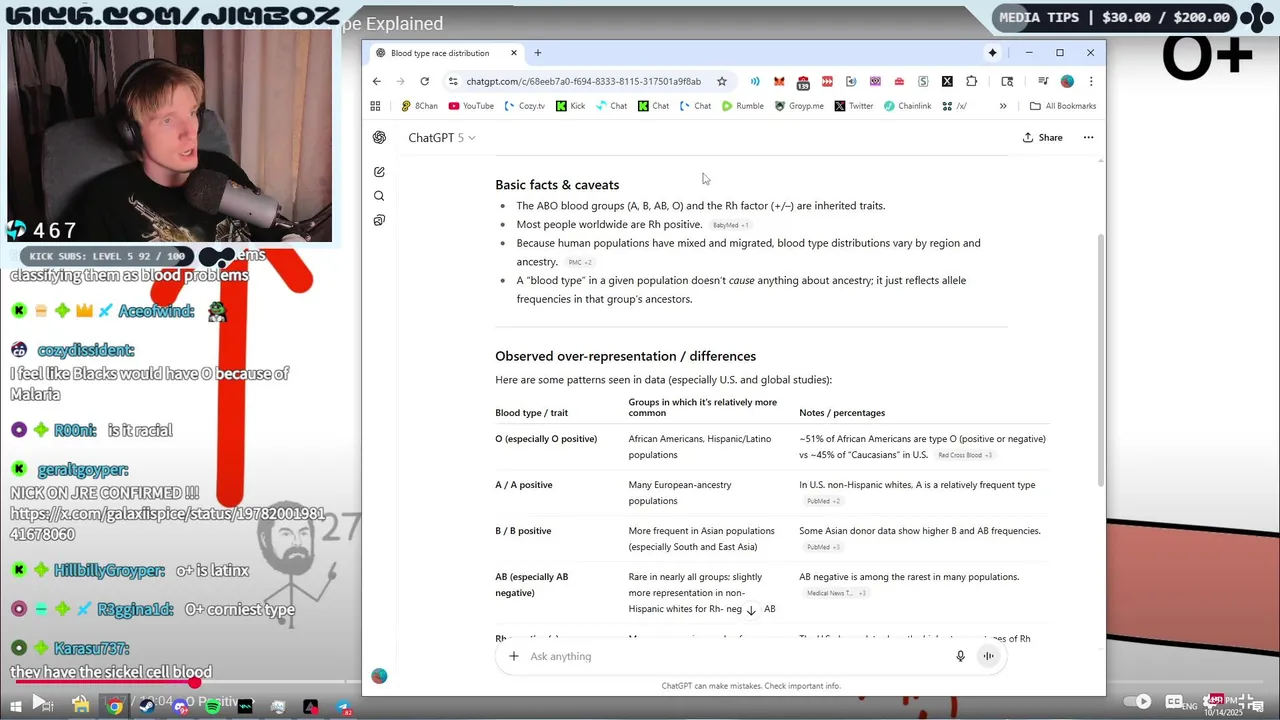Open the Gemini sparkle button in the title bar
Image resolution: width=1280 pixels, height=720 pixels.
992,53
